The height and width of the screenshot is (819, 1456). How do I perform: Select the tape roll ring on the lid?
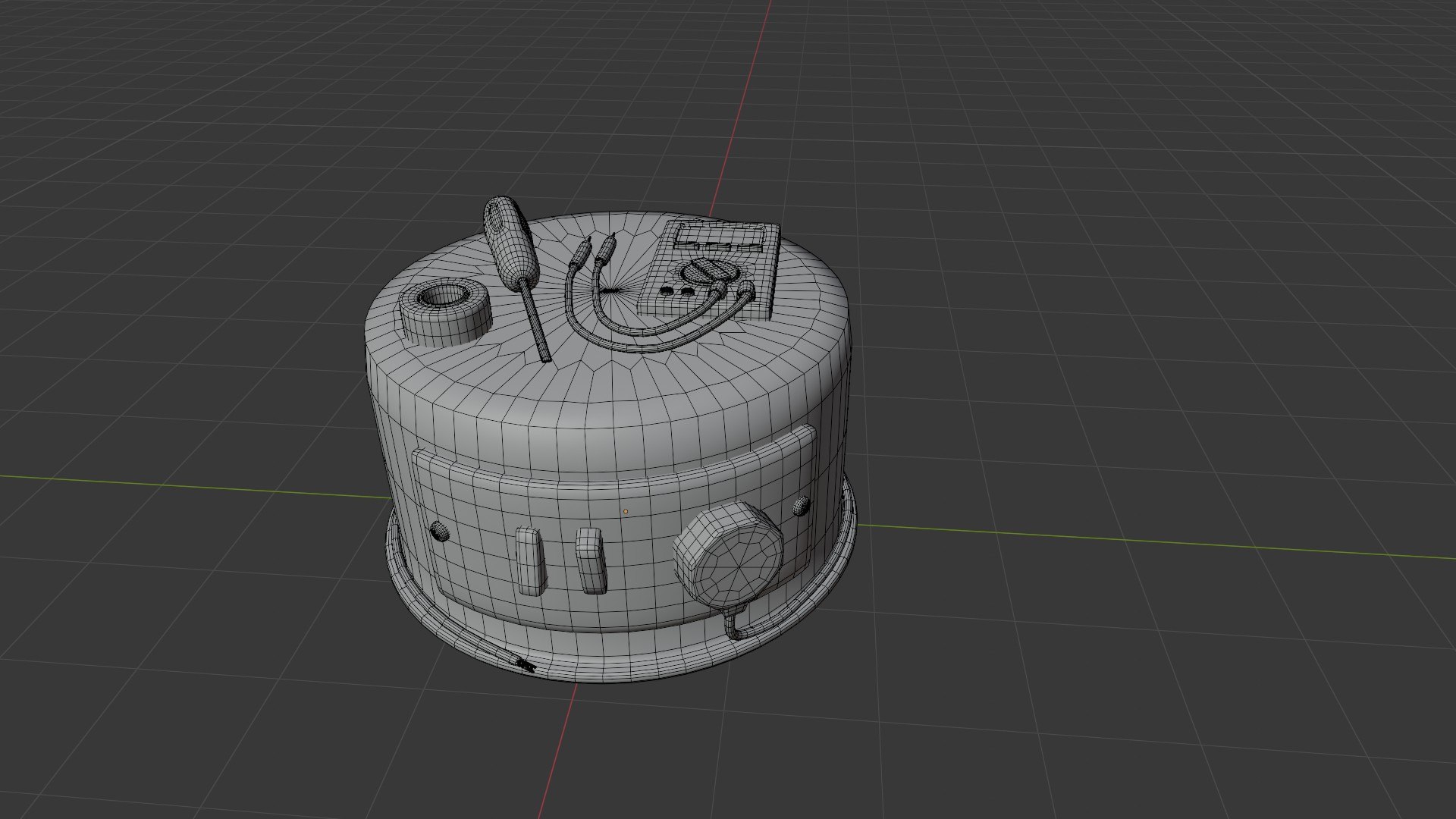[444, 313]
